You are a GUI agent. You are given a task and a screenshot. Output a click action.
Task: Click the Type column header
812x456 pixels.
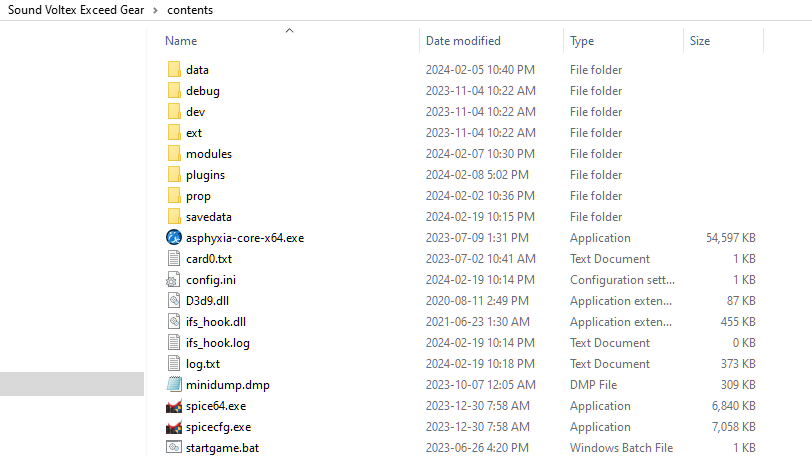pyautogui.click(x=582, y=41)
